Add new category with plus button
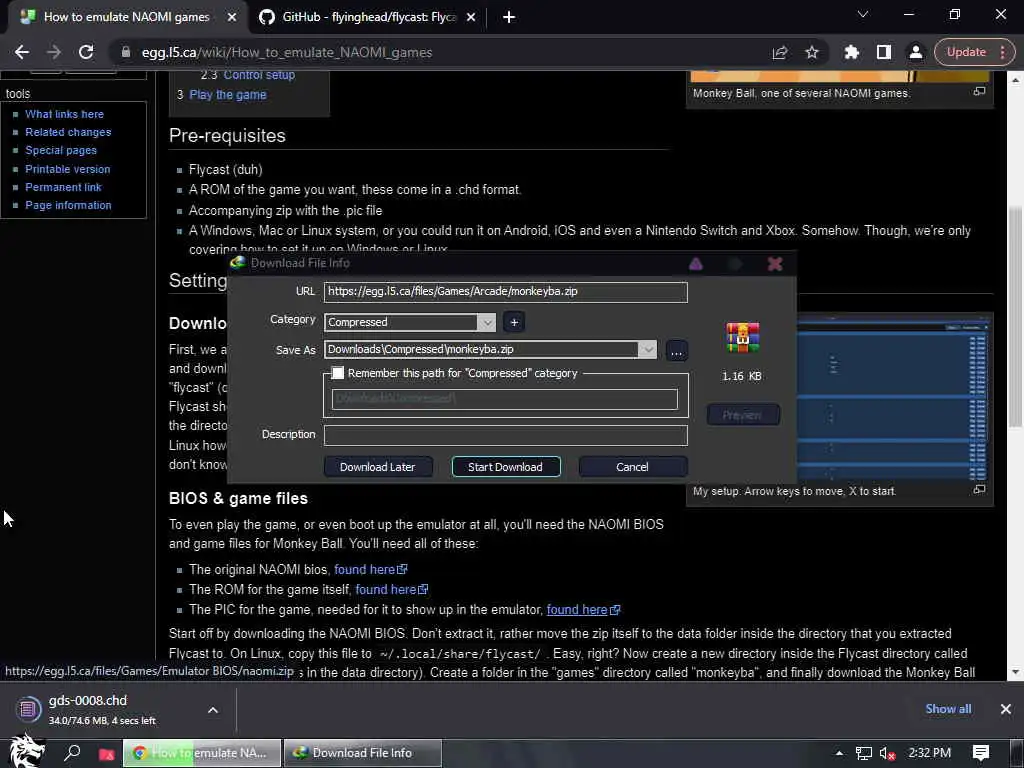 514,323
